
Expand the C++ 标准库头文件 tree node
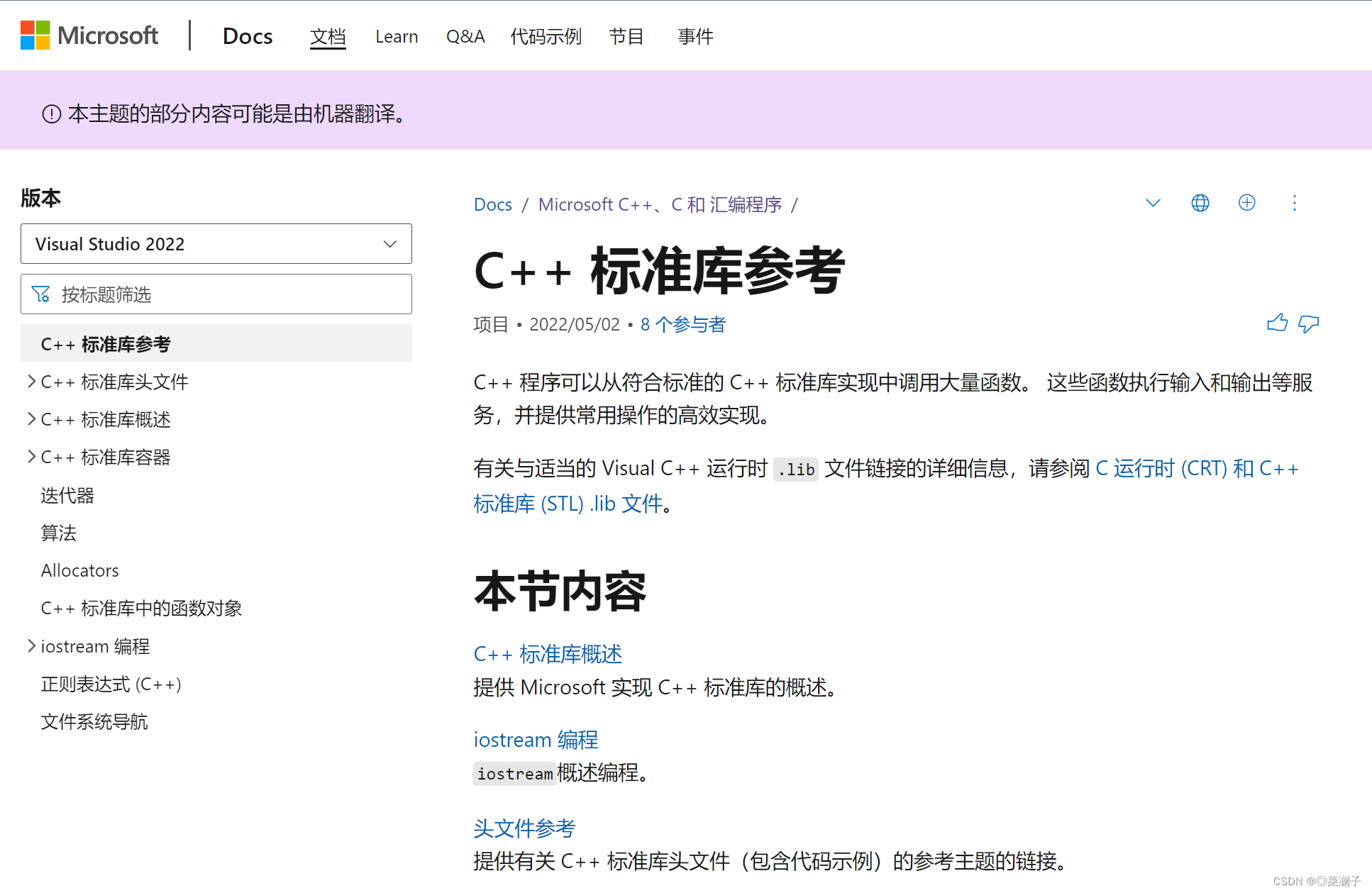pyautogui.click(x=31, y=382)
